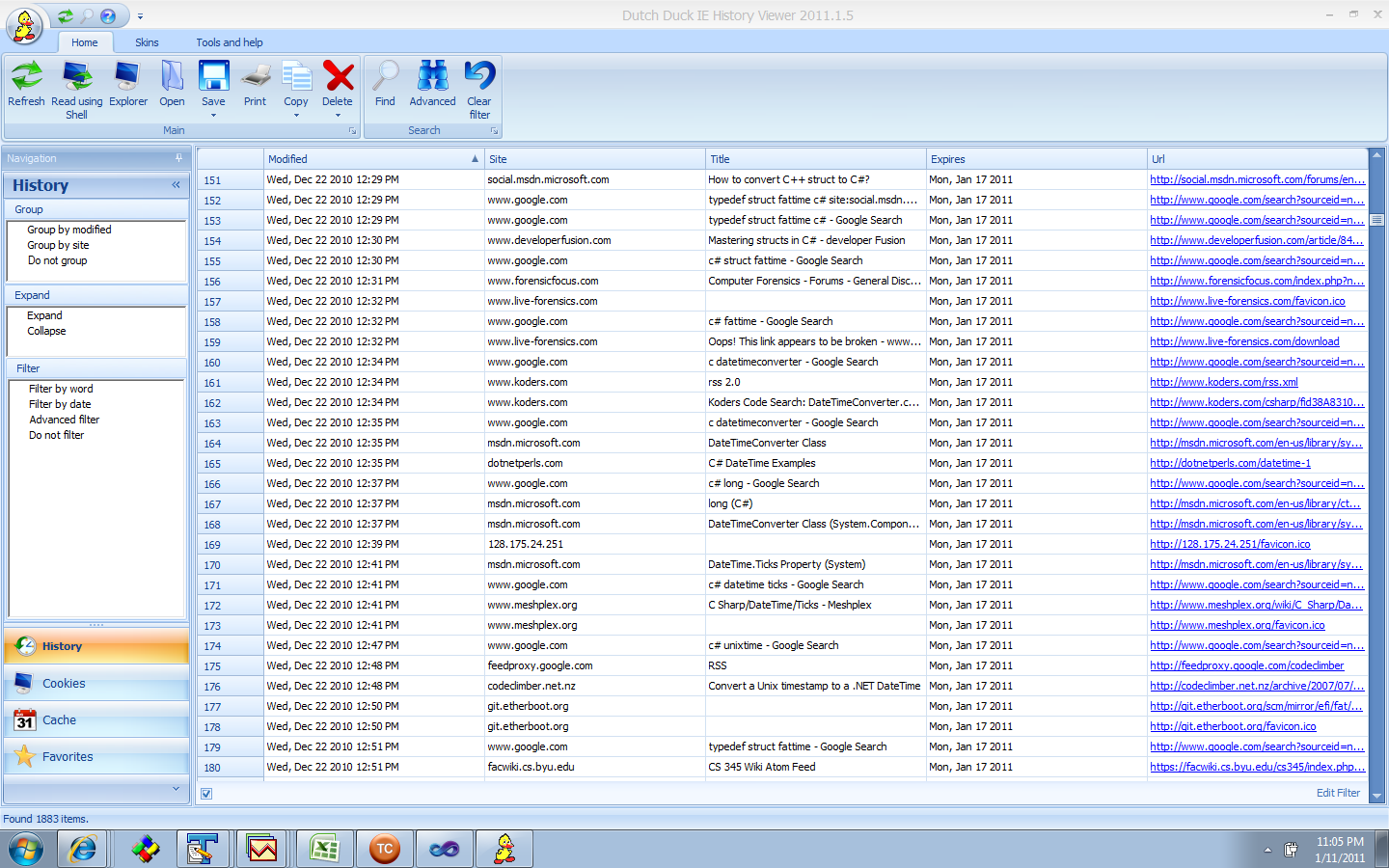
Task: Click Collapse in Expand group
Action: coord(46,331)
